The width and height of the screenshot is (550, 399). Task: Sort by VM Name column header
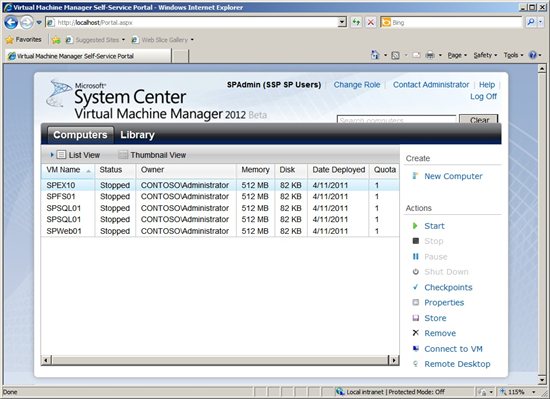(68, 170)
